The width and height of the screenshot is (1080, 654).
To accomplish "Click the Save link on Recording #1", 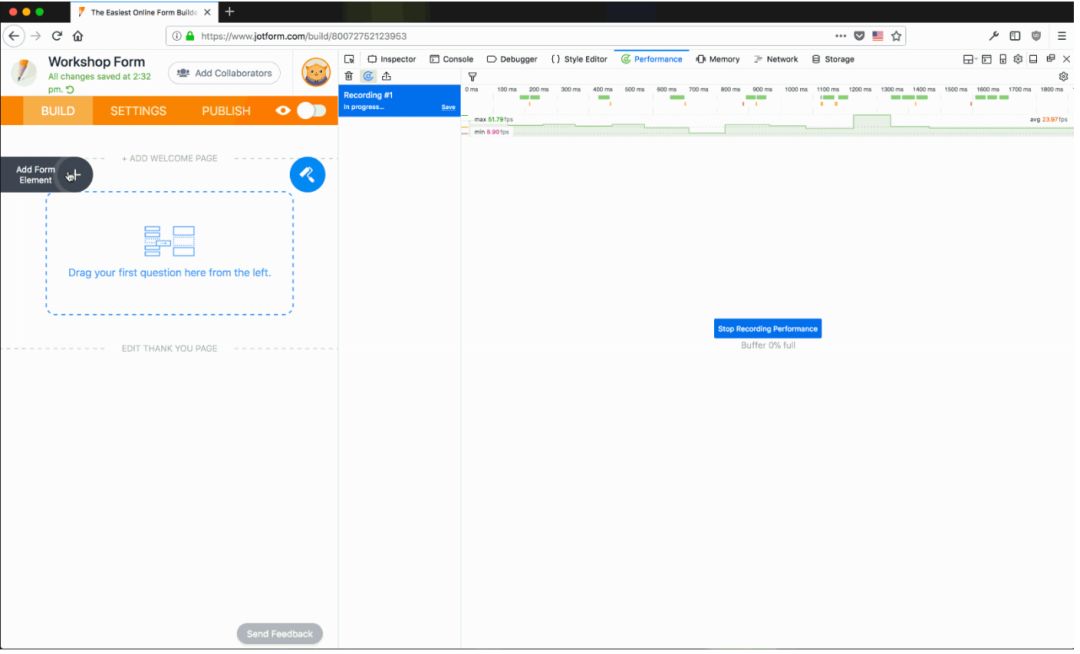I will click(x=448, y=107).
